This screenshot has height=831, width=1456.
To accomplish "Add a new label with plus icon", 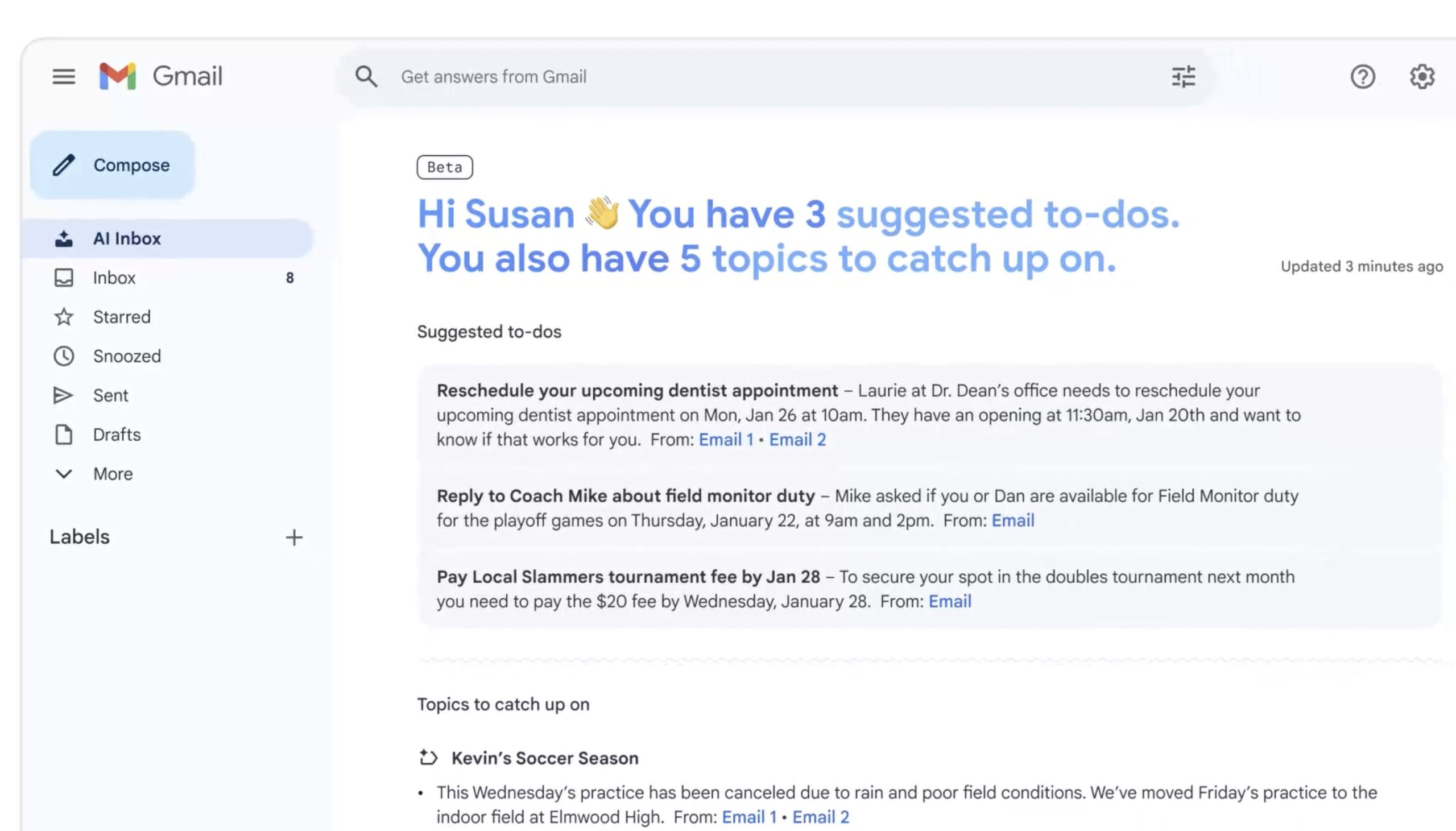I will pyautogui.click(x=294, y=537).
